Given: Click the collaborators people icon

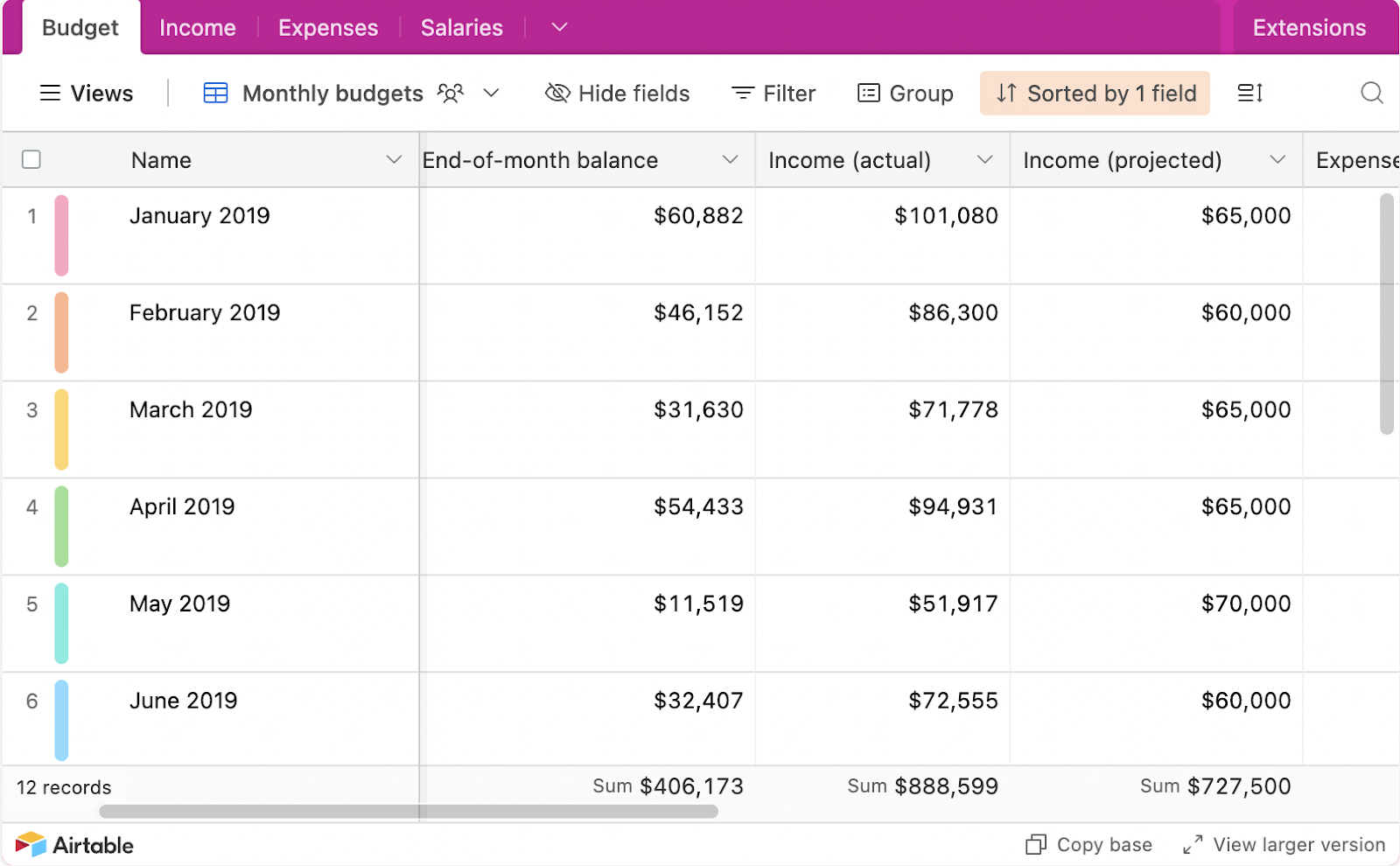Looking at the screenshot, I should pyautogui.click(x=450, y=93).
